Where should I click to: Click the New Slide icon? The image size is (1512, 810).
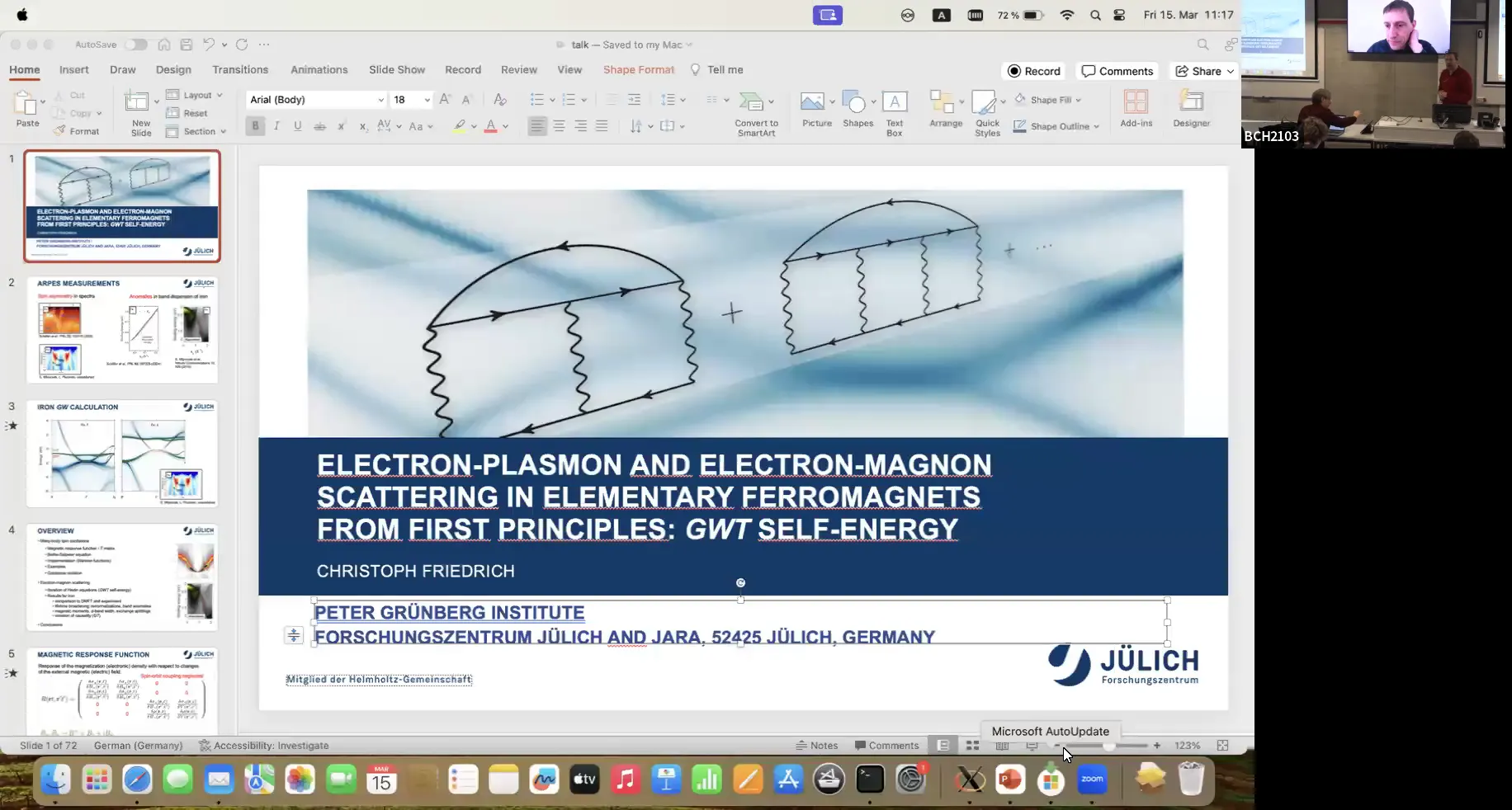(136, 102)
